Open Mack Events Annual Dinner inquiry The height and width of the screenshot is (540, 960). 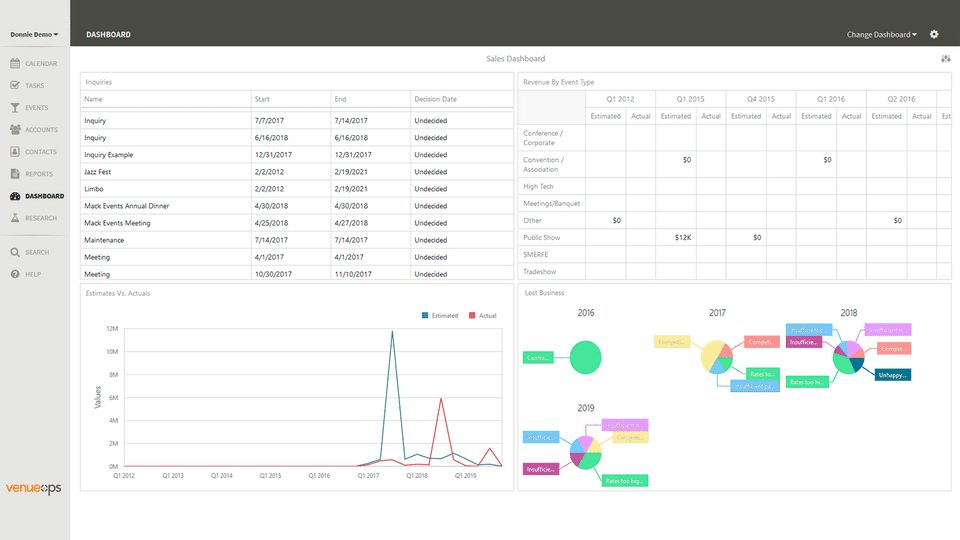point(296,206)
